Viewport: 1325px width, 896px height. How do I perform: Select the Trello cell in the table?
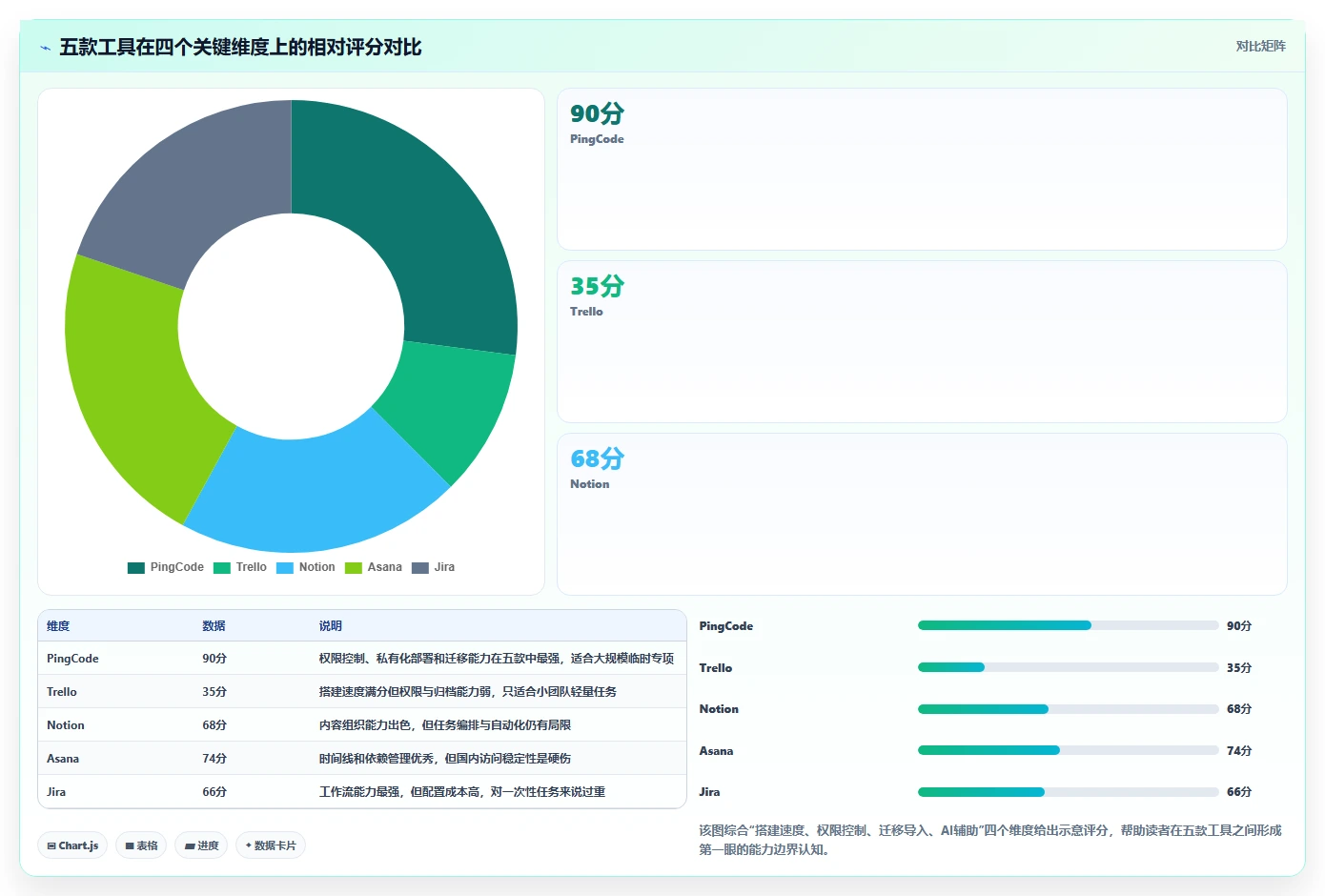pyautogui.click(x=62, y=692)
